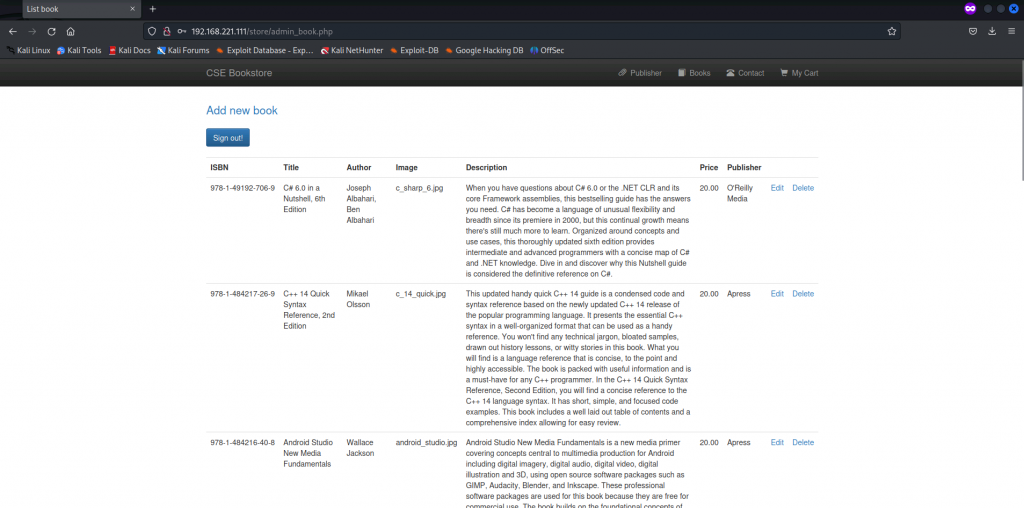1024x508 pixels.
Task: Open the Pocket icon in toolbar
Action: [973, 31]
